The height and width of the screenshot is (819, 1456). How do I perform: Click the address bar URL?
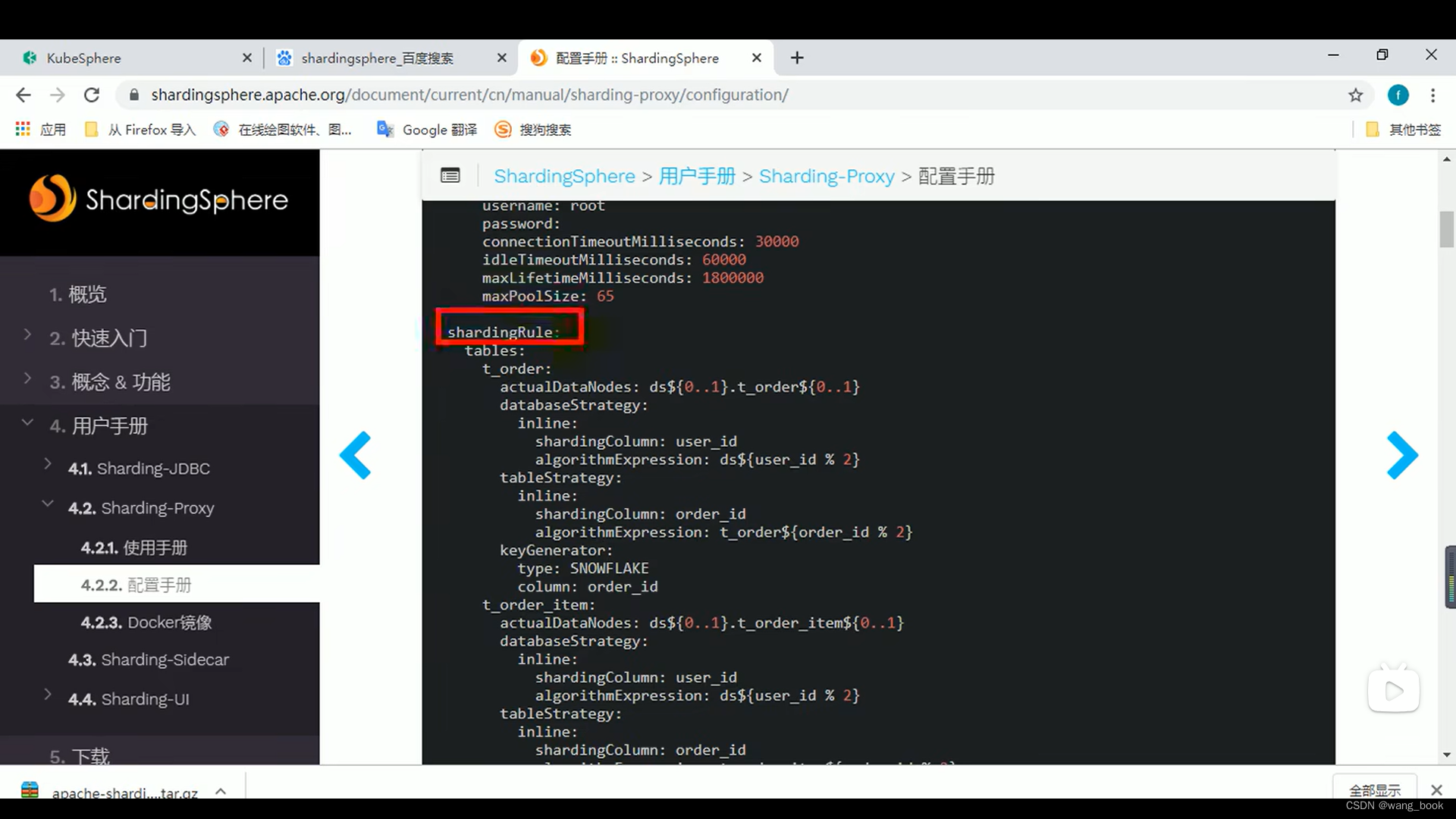point(469,95)
